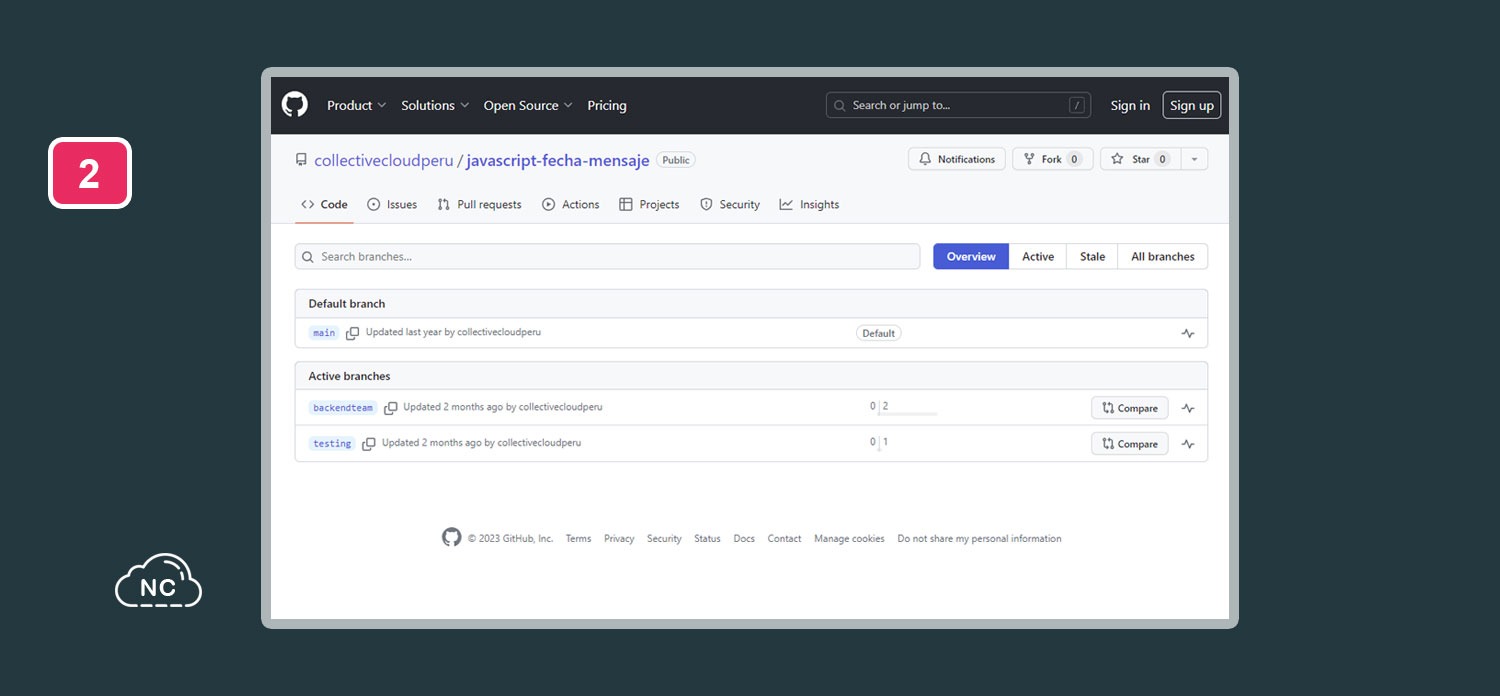The width and height of the screenshot is (1500, 696).
Task: Open the main branch
Action: coord(324,333)
